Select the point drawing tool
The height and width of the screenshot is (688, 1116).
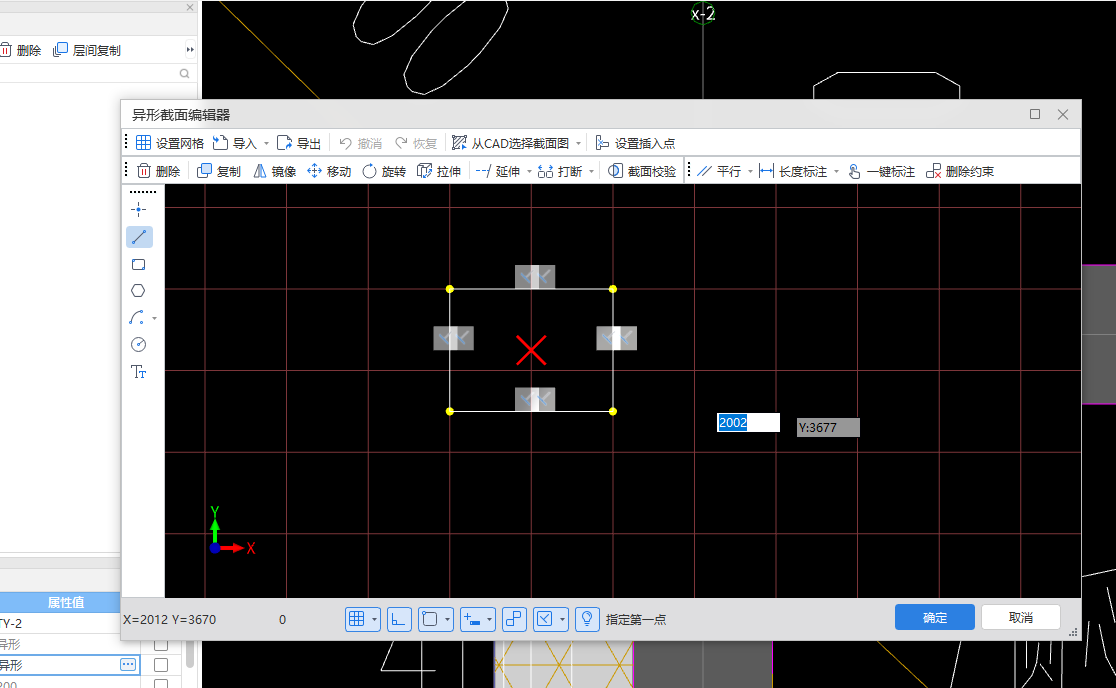tap(139, 209)
